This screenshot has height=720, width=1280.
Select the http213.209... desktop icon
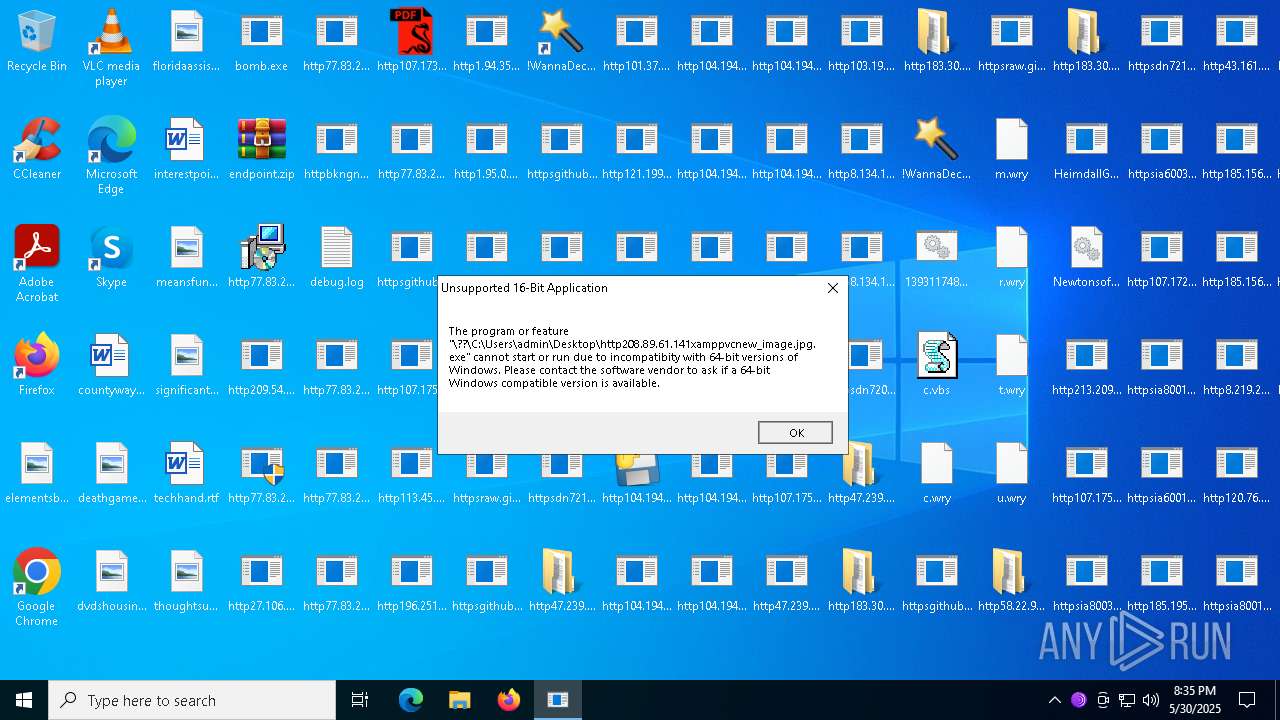(x=1086, y=365)
